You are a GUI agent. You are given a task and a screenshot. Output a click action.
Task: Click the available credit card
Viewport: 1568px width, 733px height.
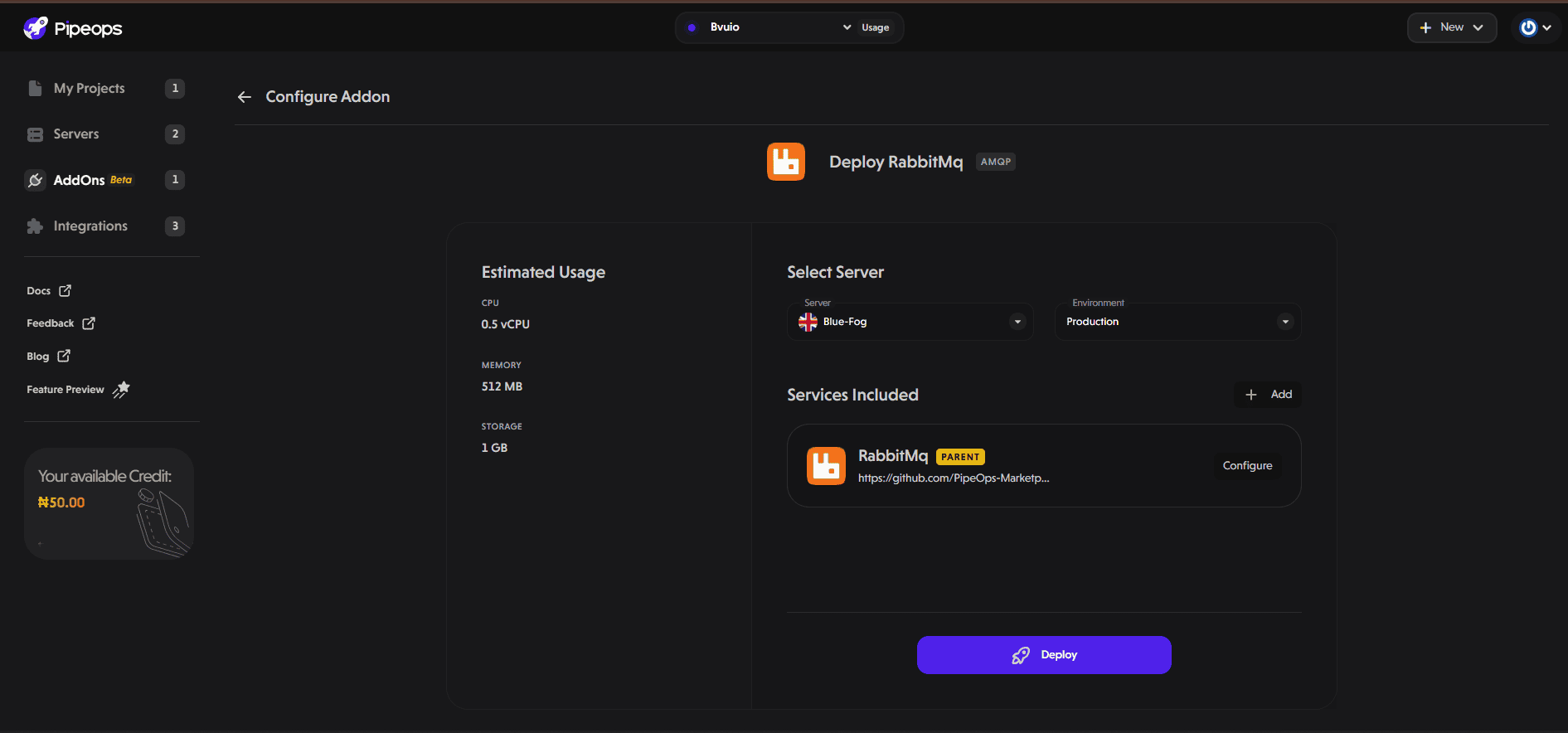tap(109, 503)
